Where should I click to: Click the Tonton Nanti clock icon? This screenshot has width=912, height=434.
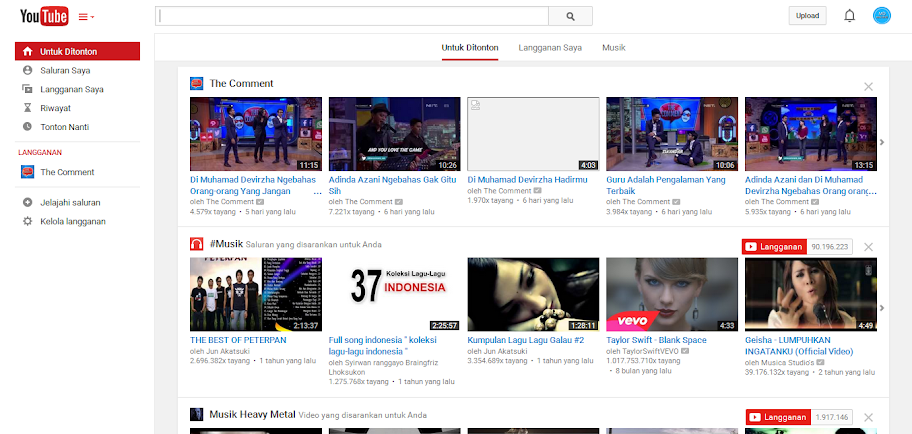pos(27,126)
